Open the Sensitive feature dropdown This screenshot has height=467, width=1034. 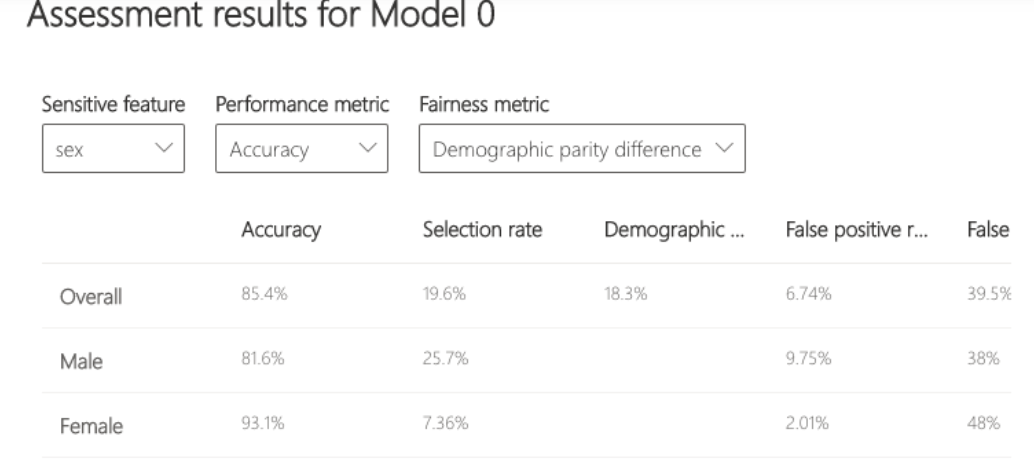[113, 150]
